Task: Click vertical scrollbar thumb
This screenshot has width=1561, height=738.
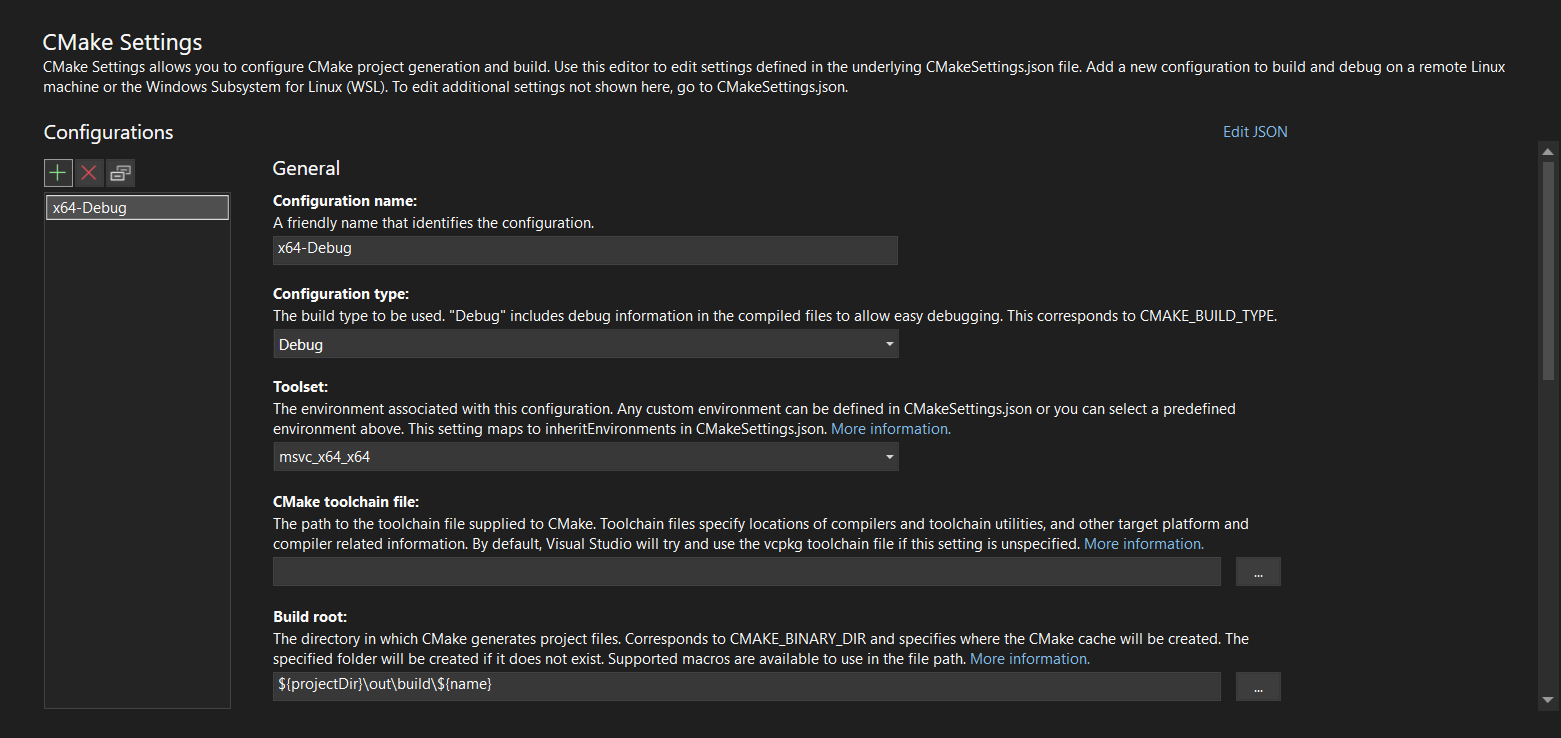Action: point(1548,271)
